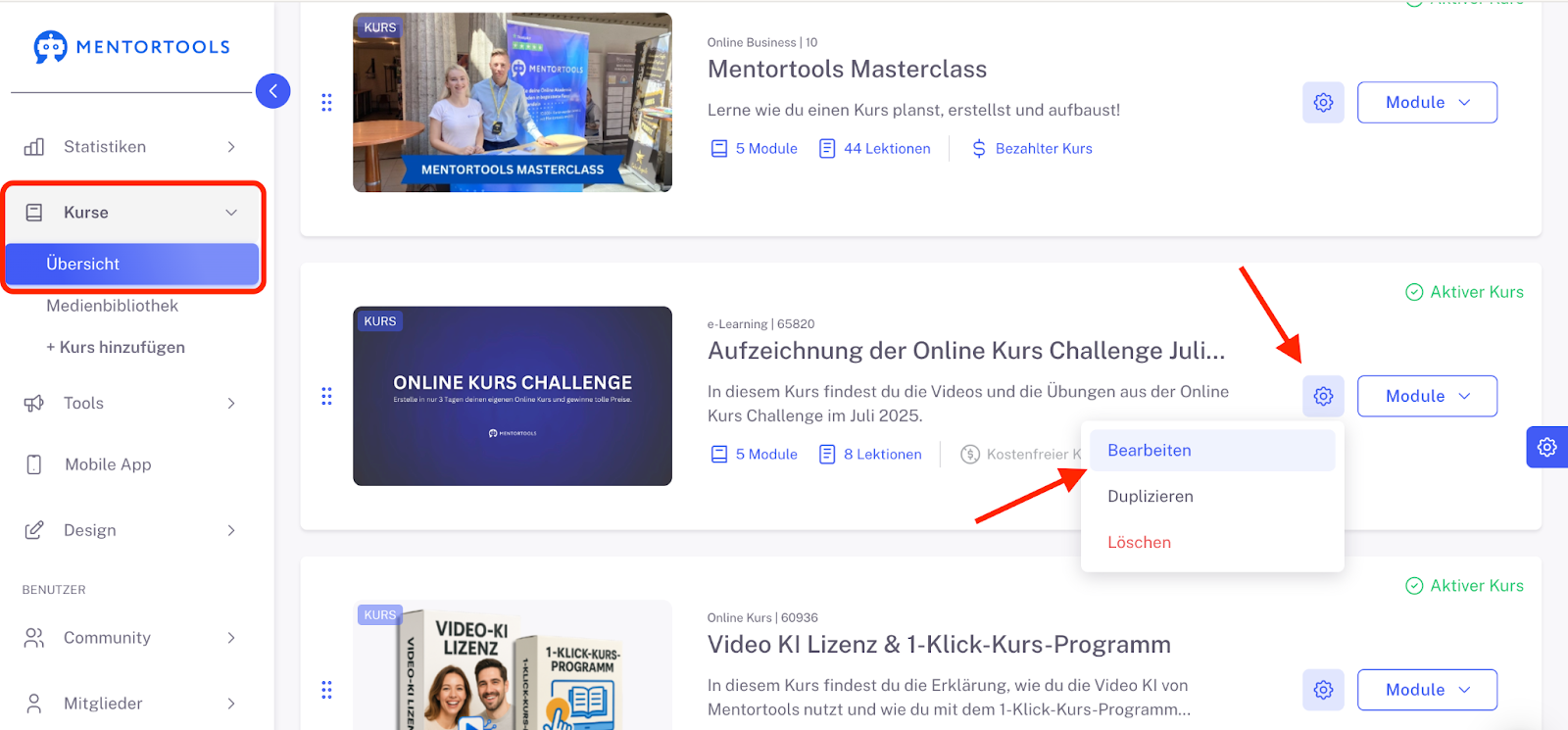Image resolution: width=1568 pixels, height=730 pixels.
Task: Open the Video KI Lizenz & 1-Klick-Kurs-Programm title
Action: pos(939,645)
